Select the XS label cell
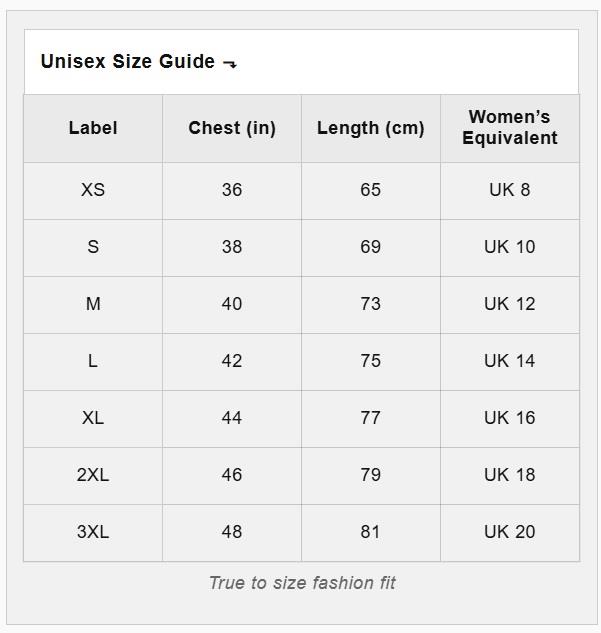 point(93,191)
